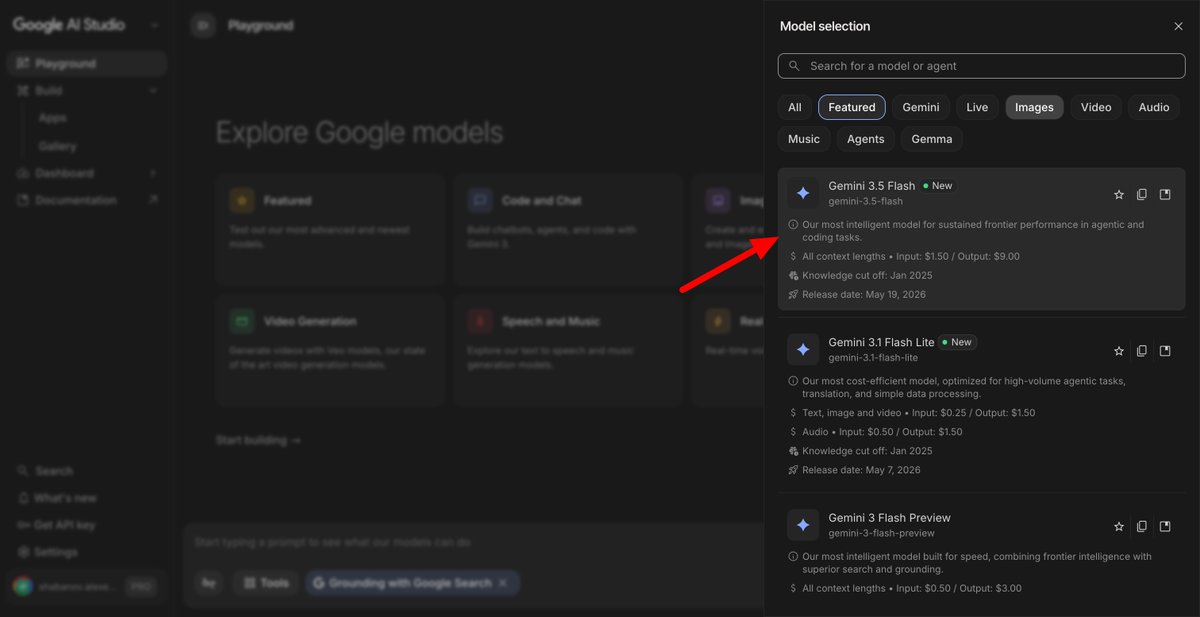Star the Gemini 3.5 Flash model
The height and width of the screenshot is (617, 1200).
coord(1119,195)
